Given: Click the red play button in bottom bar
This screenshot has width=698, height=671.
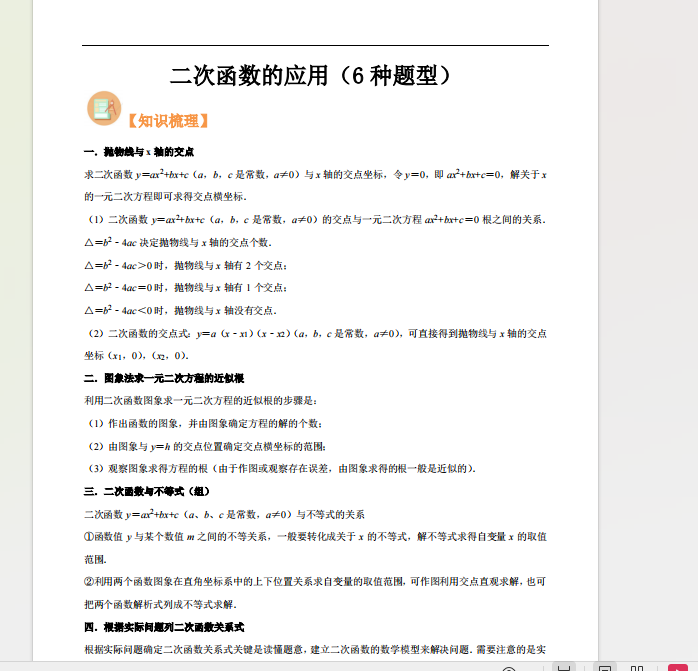Looking at the screenshot, I should coord(678,667).
